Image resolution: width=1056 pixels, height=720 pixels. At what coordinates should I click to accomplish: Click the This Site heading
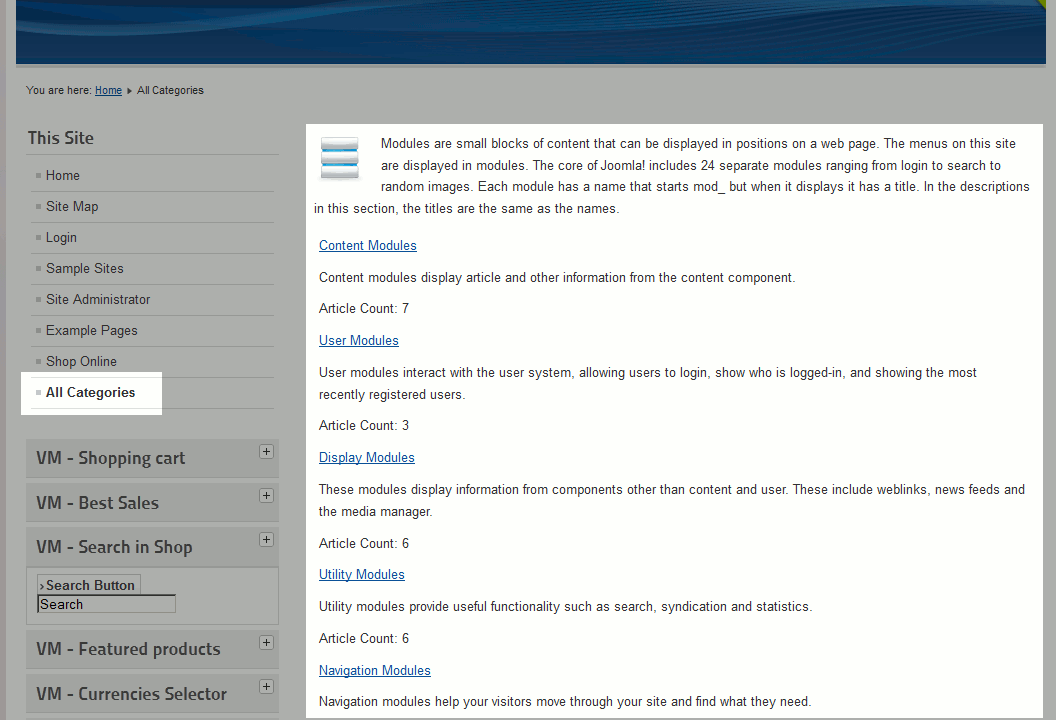click(61, 138)
